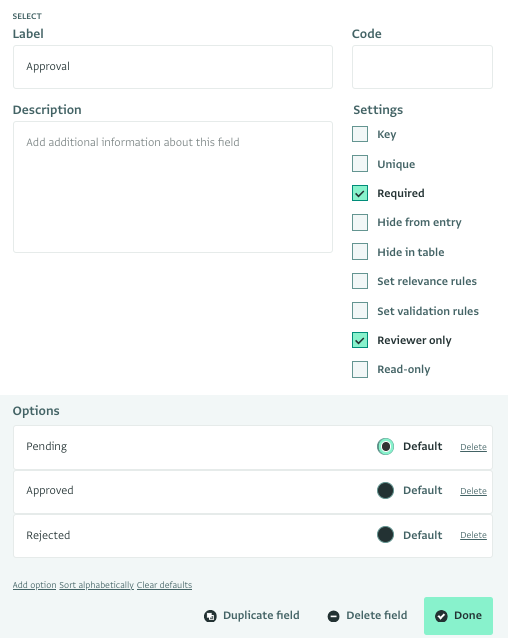This screenshot has width=508, height=638.
Task: Check the Read-only checkbox
Action: coord(360,369)
